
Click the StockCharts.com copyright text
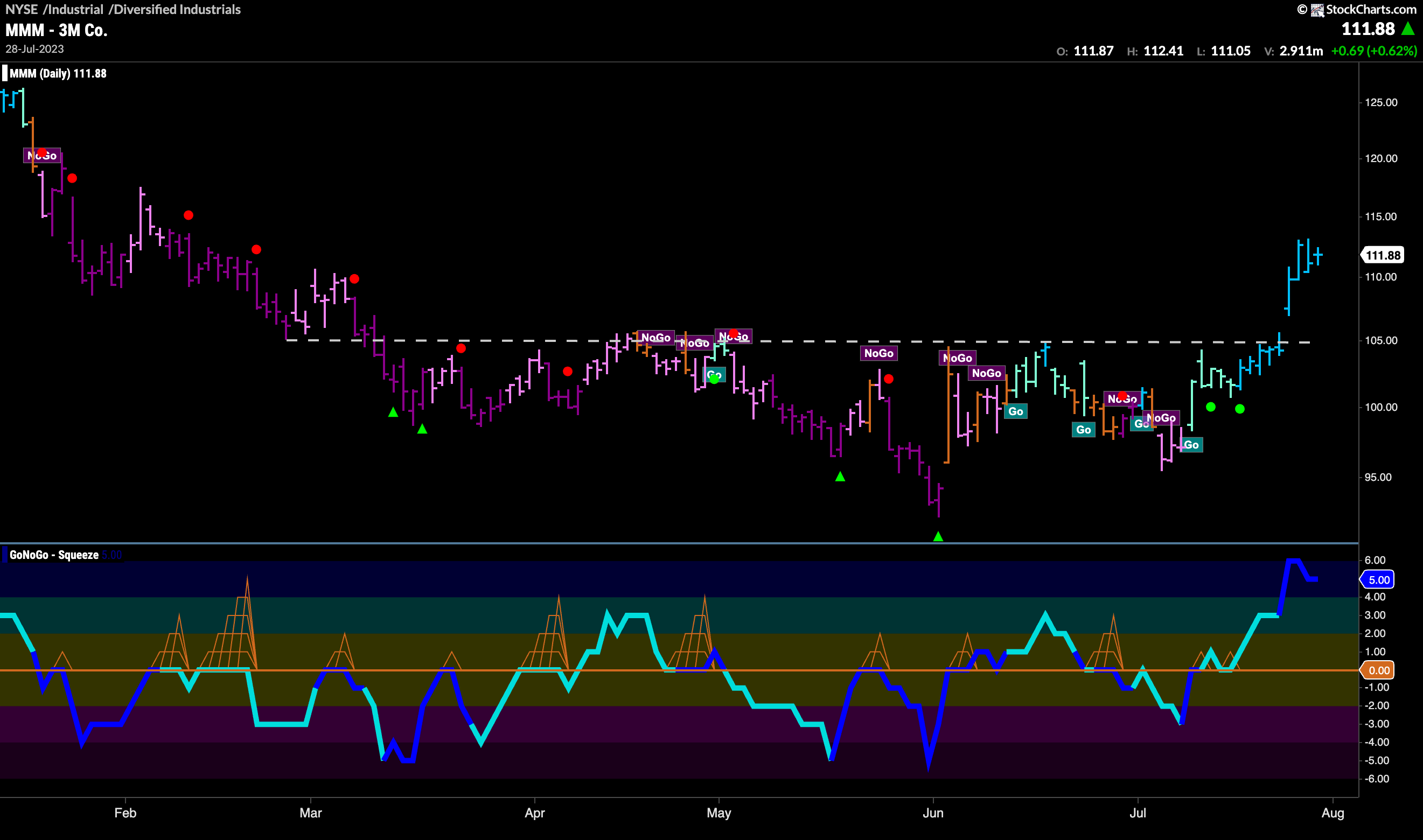coord(1371,10)
